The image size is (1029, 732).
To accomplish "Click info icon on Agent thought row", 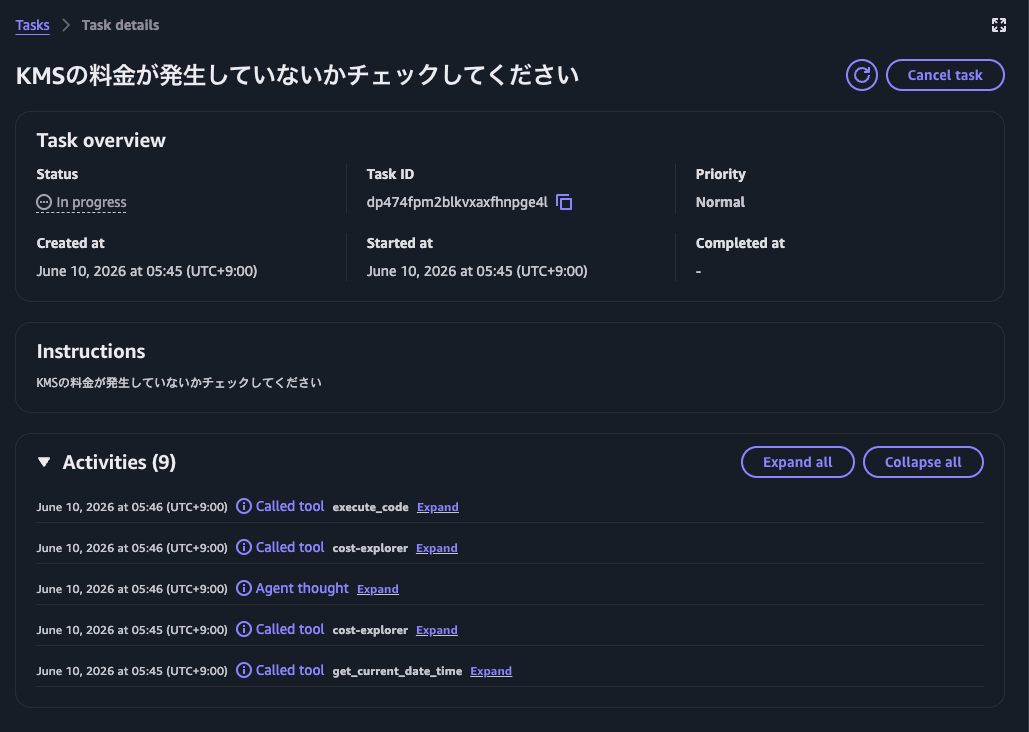I will pyautogui.click(x=243, y=588).
